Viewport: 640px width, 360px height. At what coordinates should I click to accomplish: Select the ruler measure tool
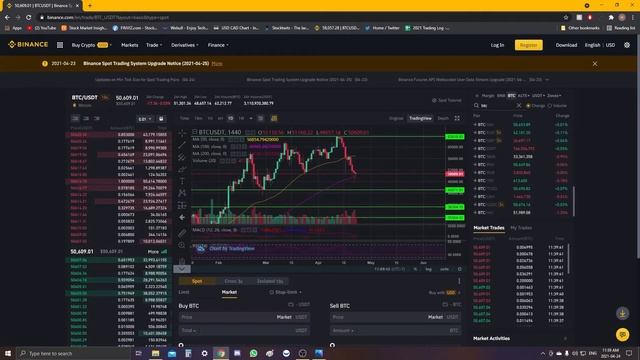click(x=182, y=233)
